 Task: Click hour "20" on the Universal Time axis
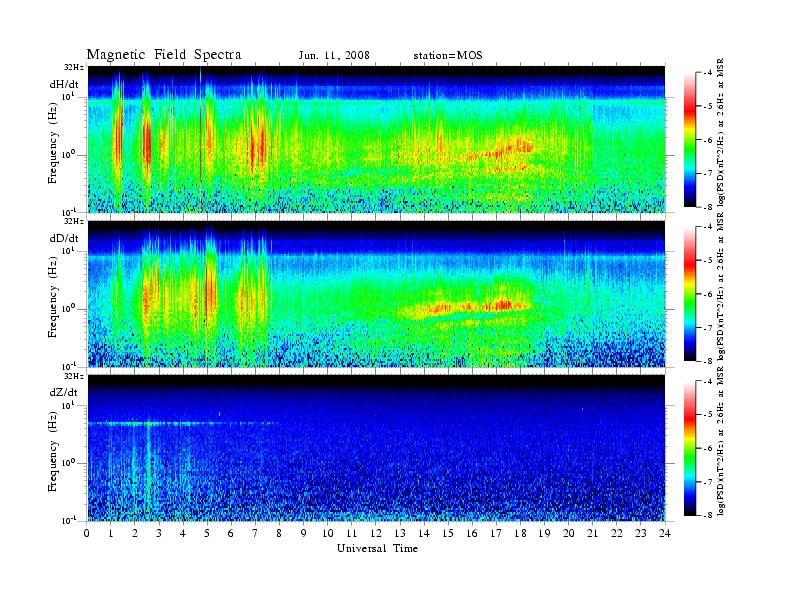(569, 533)
